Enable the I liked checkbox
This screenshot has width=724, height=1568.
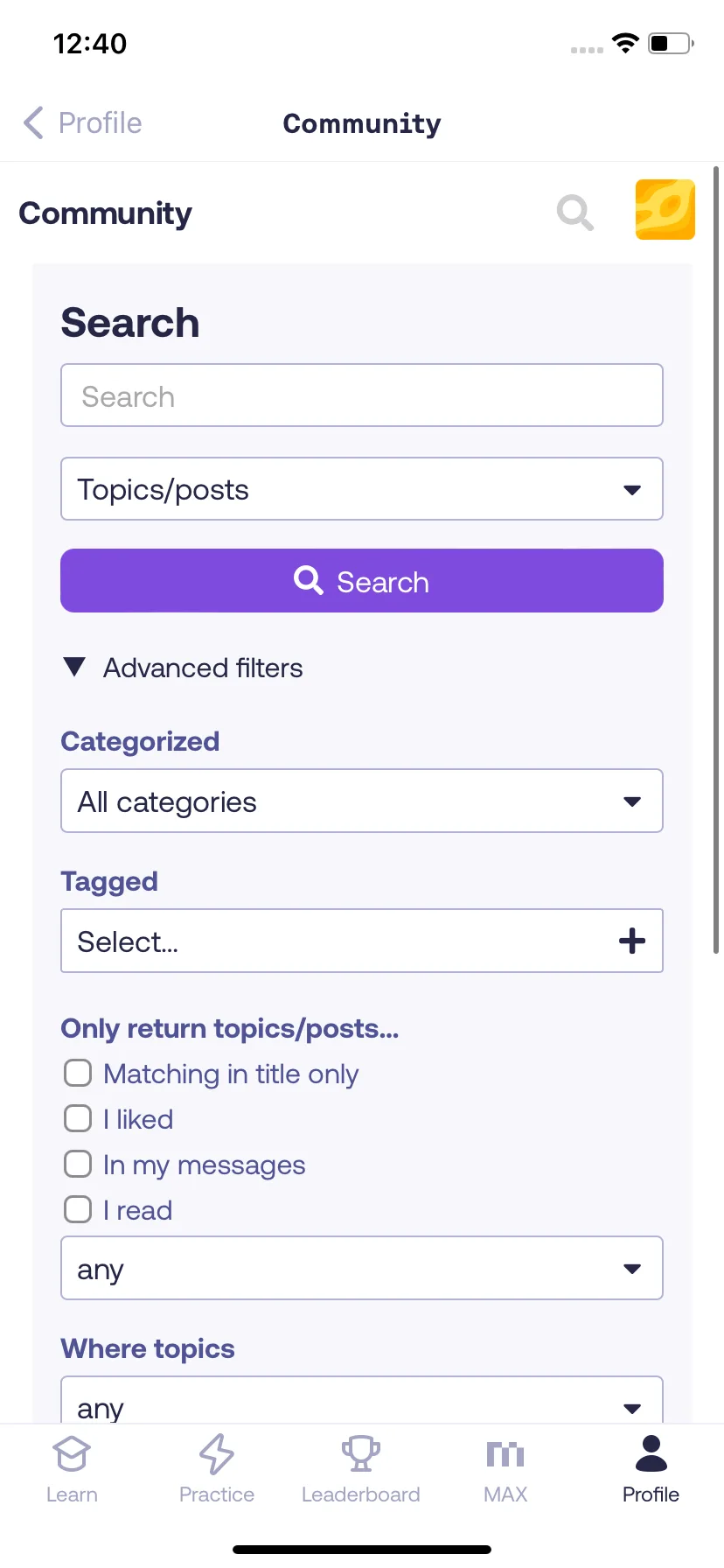pos(78,1118)
